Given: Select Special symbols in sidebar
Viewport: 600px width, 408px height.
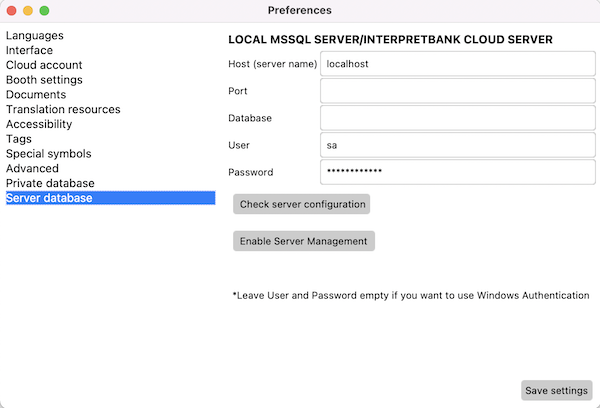Looking at the screenshot, I should pos(49,154).
